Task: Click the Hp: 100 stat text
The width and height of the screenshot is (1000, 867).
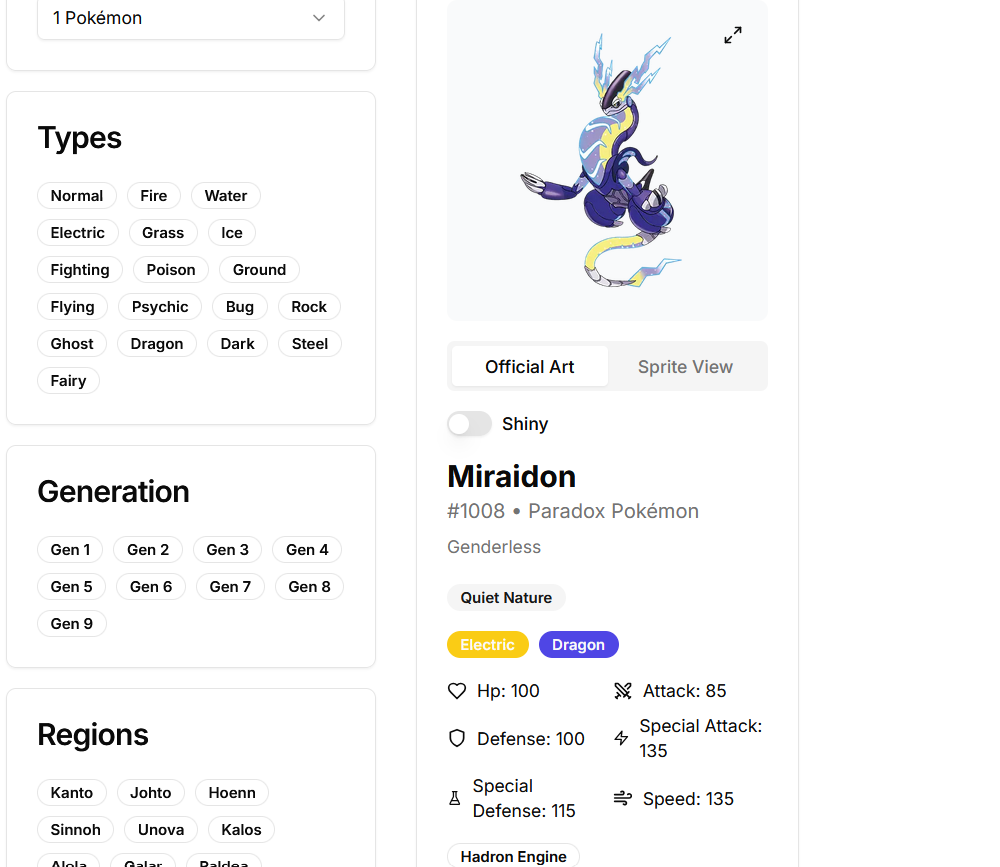Action: [508, 691]
